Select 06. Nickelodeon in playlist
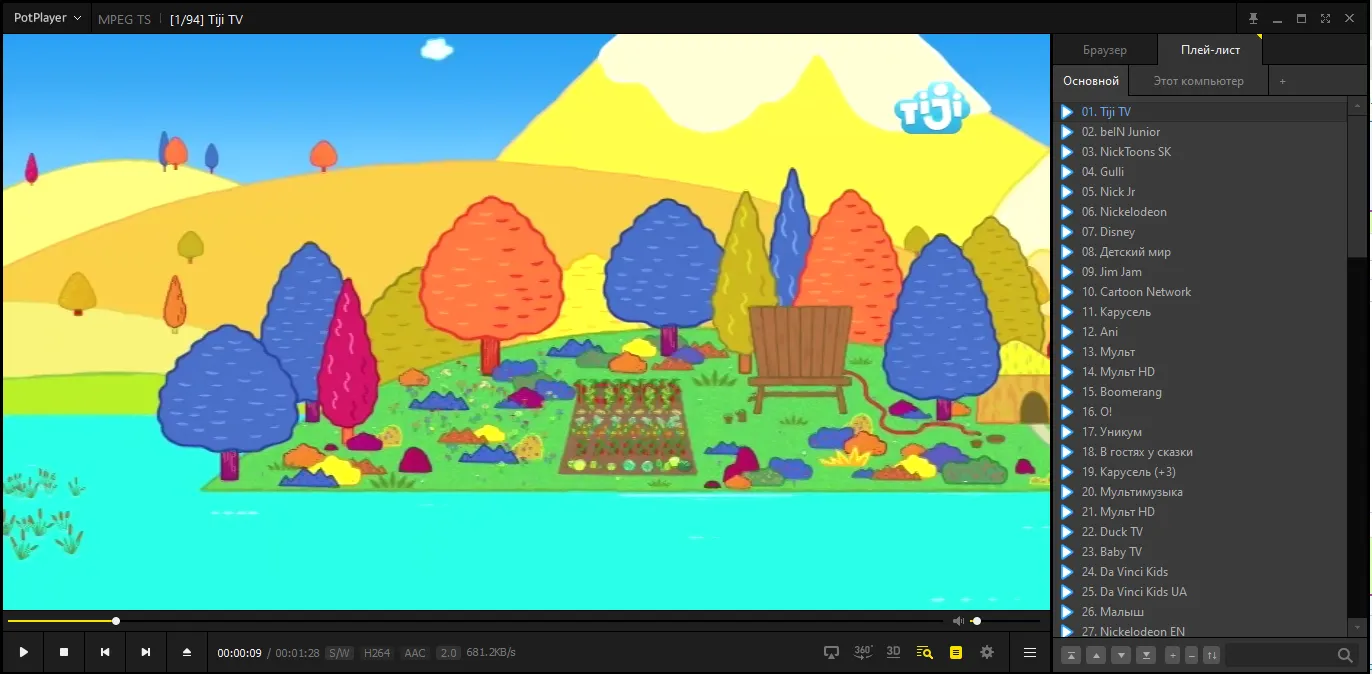Screen dimensions: 1372x674 1203,212
